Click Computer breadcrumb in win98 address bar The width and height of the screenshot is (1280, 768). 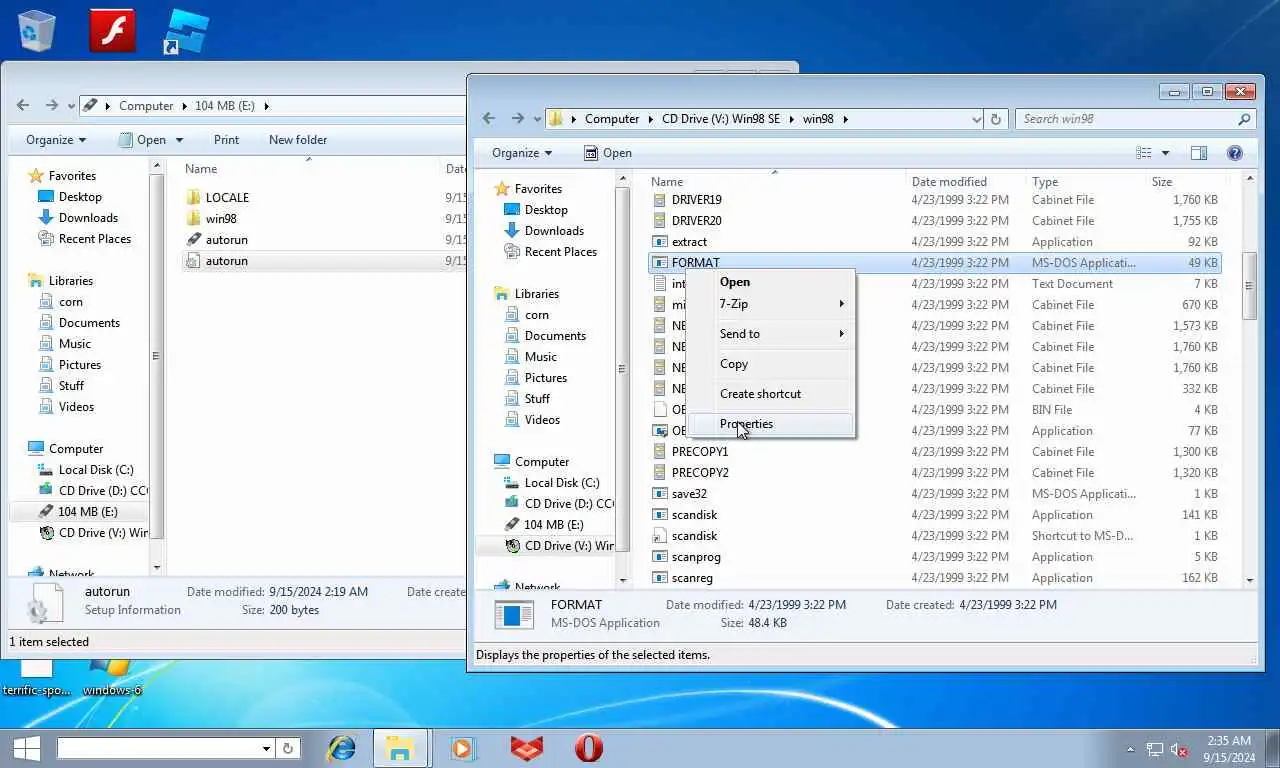coord(612,119)
